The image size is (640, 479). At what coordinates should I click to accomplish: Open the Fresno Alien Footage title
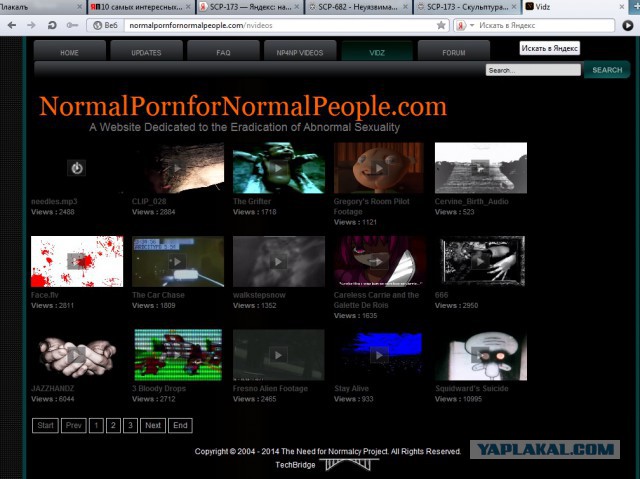(270, 388)
